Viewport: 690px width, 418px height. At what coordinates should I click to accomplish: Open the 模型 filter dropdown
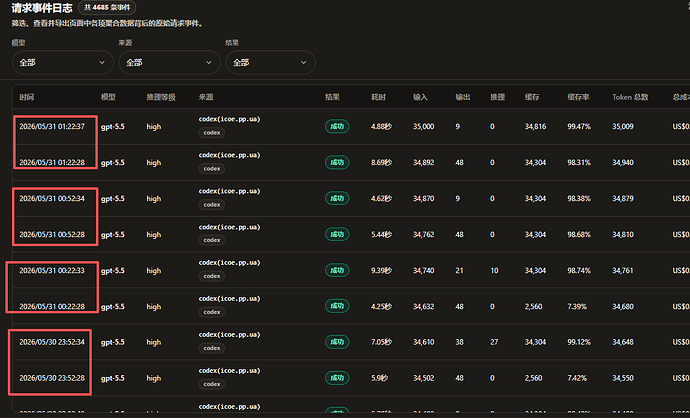62,62
